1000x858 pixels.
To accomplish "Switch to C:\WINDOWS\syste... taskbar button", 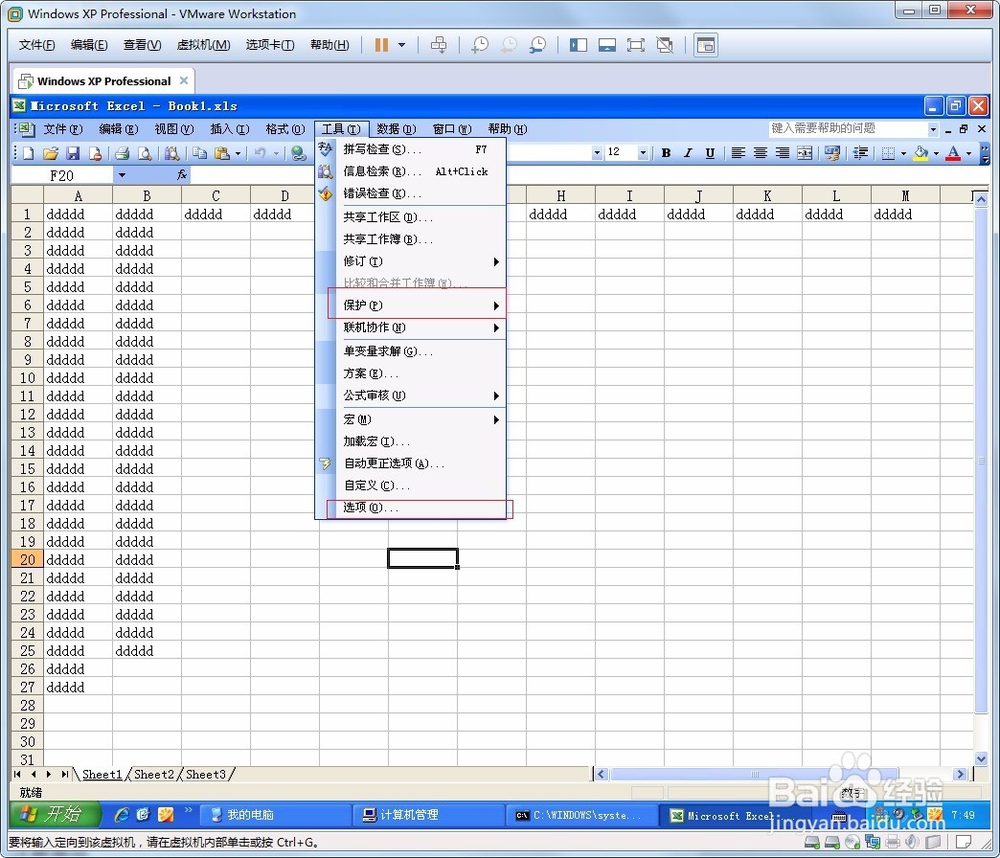I will [583, 815].
